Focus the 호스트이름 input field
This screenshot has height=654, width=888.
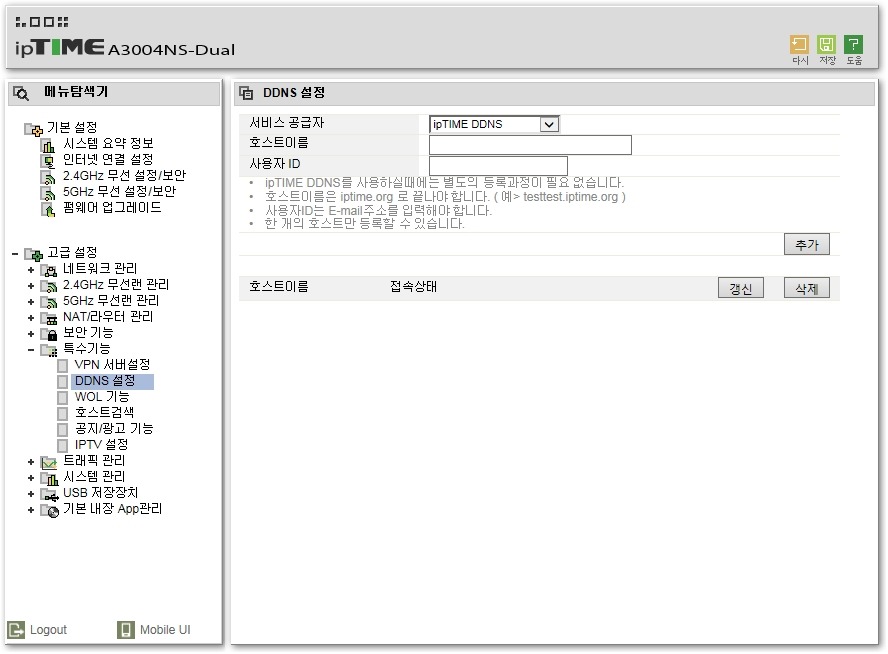[530, 145]
